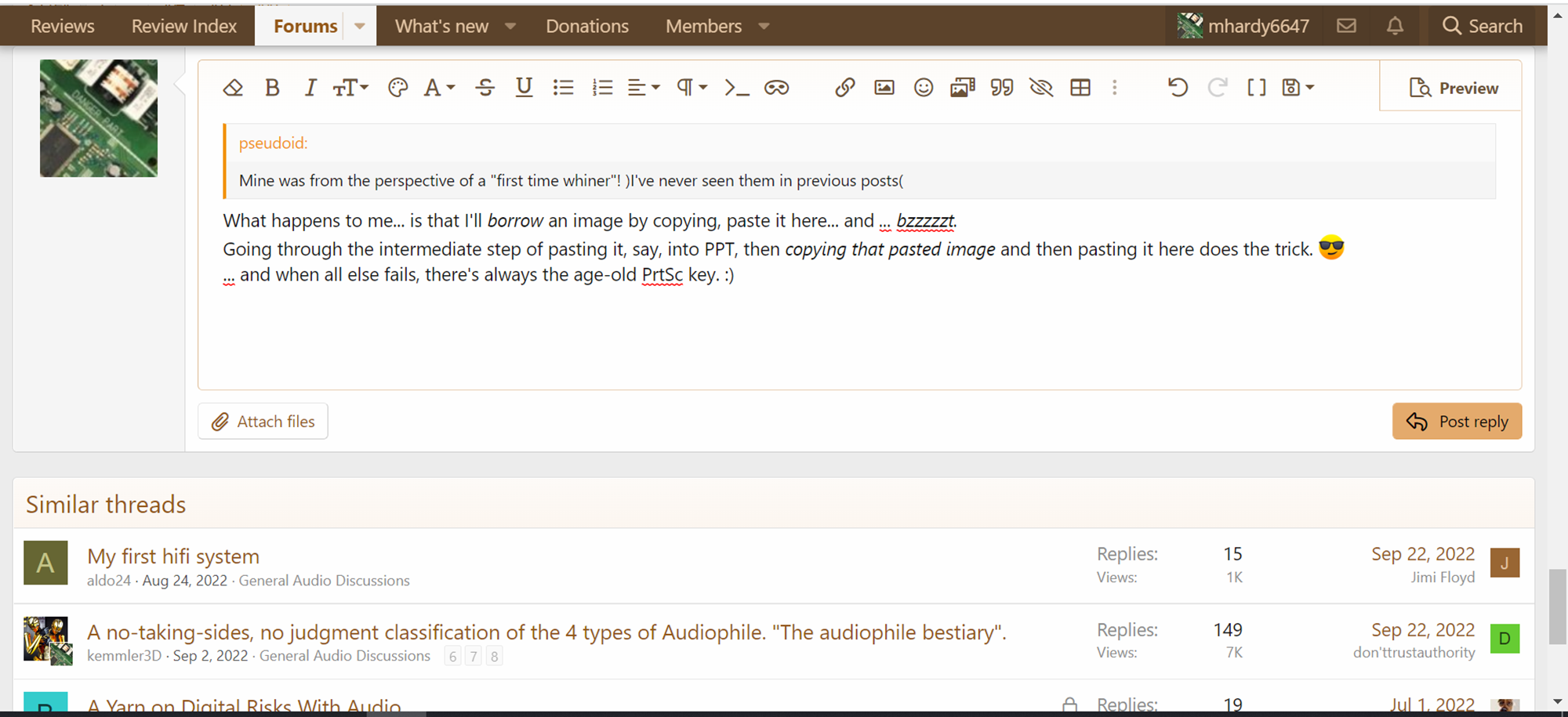
Task: Apply underline formatting
Action: click(x=524, y=88)
